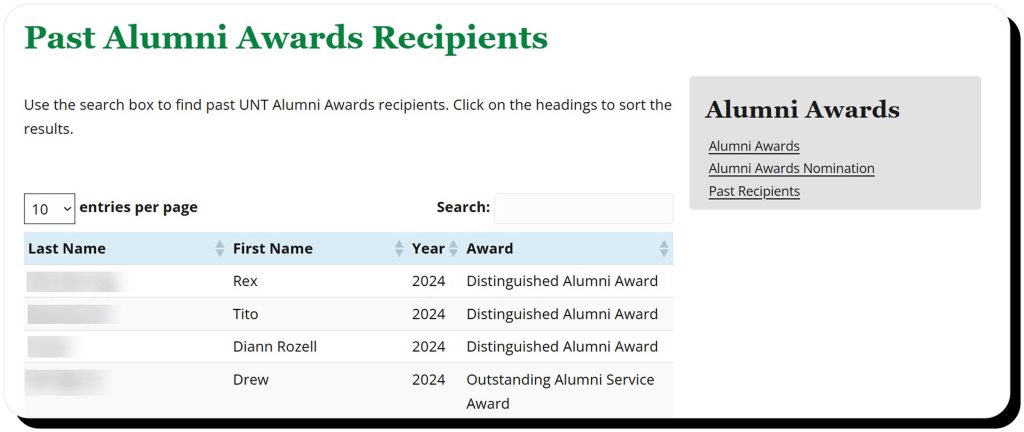The image size is (1024, 432).
Task: Click the Year column sort arrows
Action: (x=453, y=249)
